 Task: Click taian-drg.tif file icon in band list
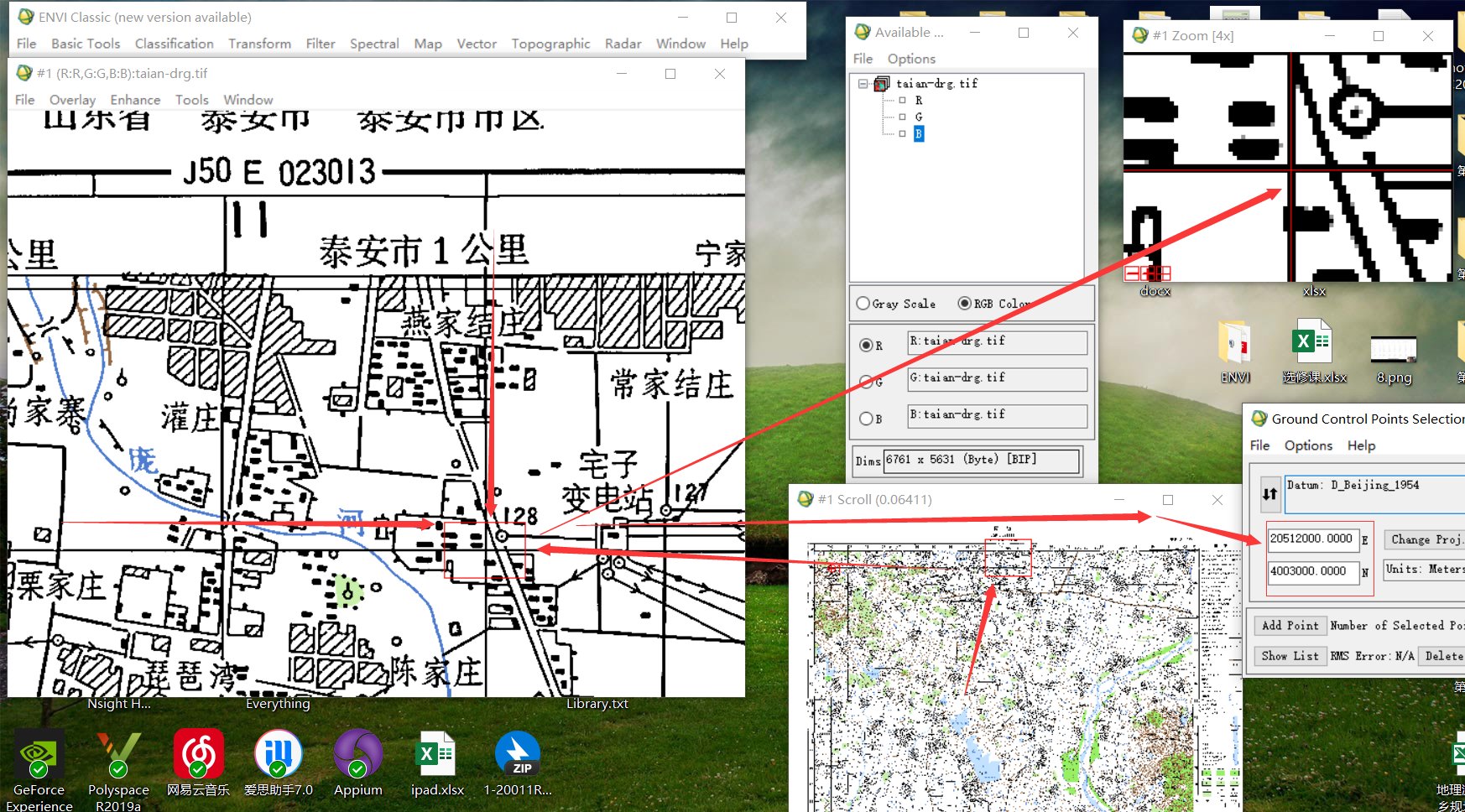click(x=882, y=83)
